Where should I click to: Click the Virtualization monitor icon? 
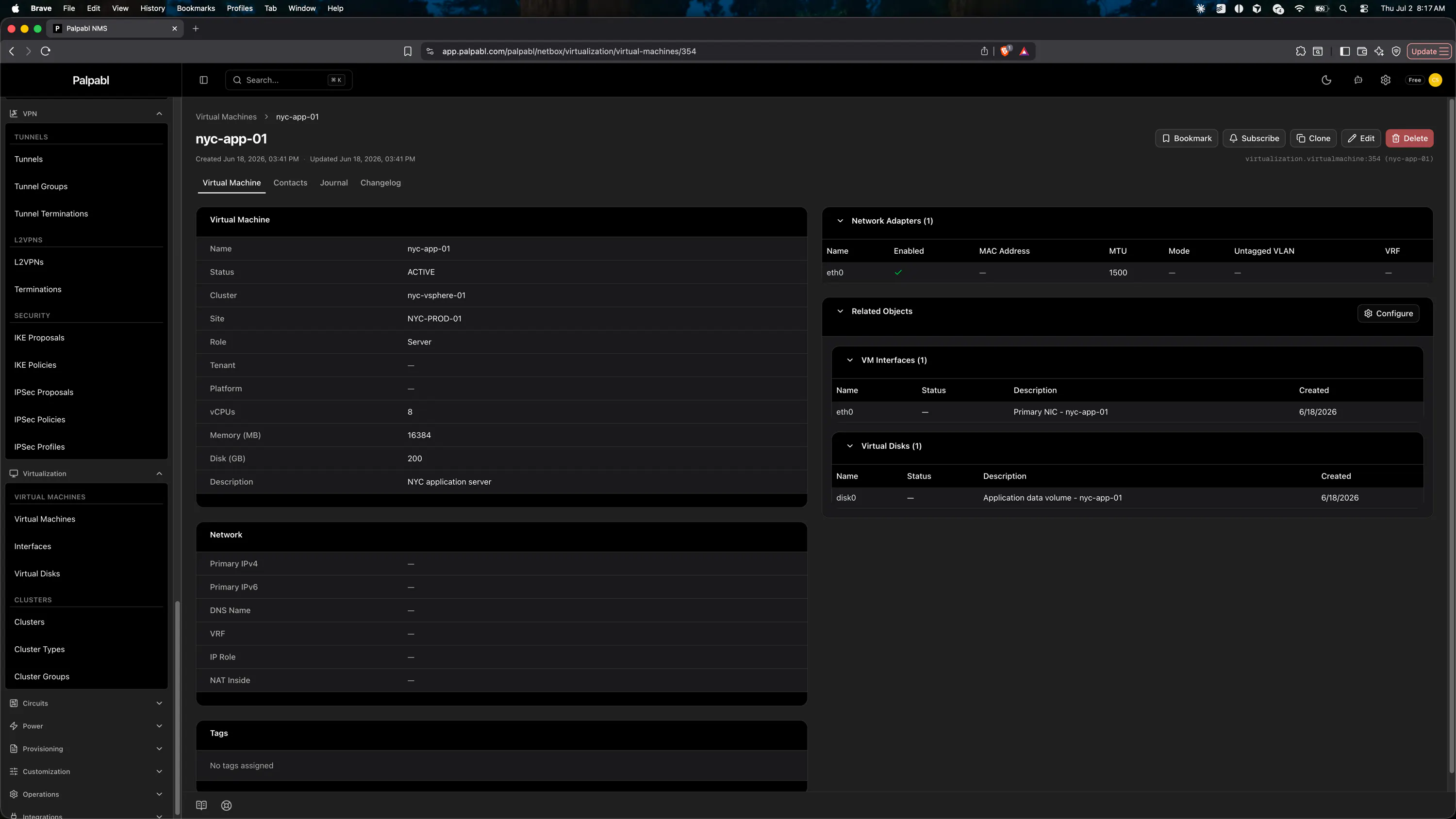pyautogui.click(x=14, y=474)
